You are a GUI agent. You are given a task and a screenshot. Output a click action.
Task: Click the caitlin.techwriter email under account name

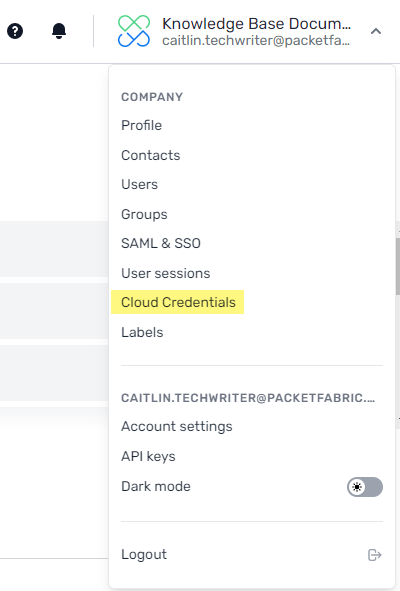pos(256,40)
